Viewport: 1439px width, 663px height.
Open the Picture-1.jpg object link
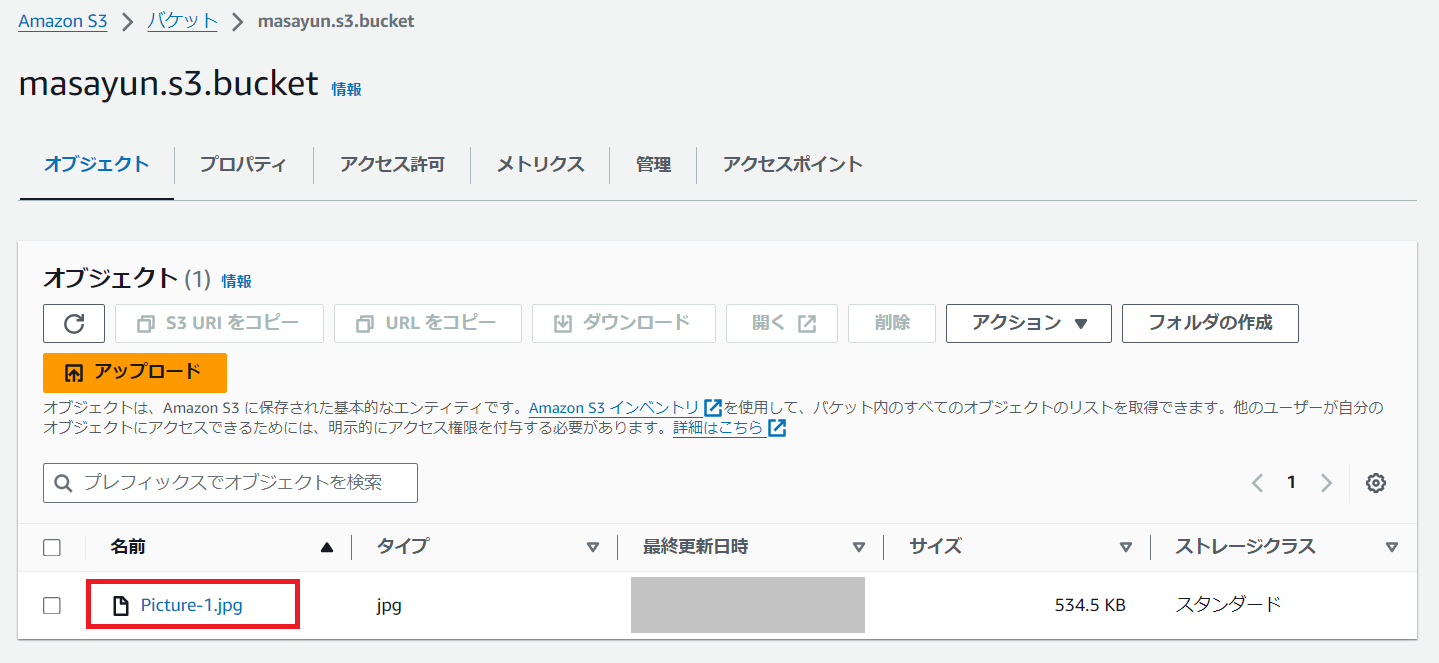(x=191, y=605)
